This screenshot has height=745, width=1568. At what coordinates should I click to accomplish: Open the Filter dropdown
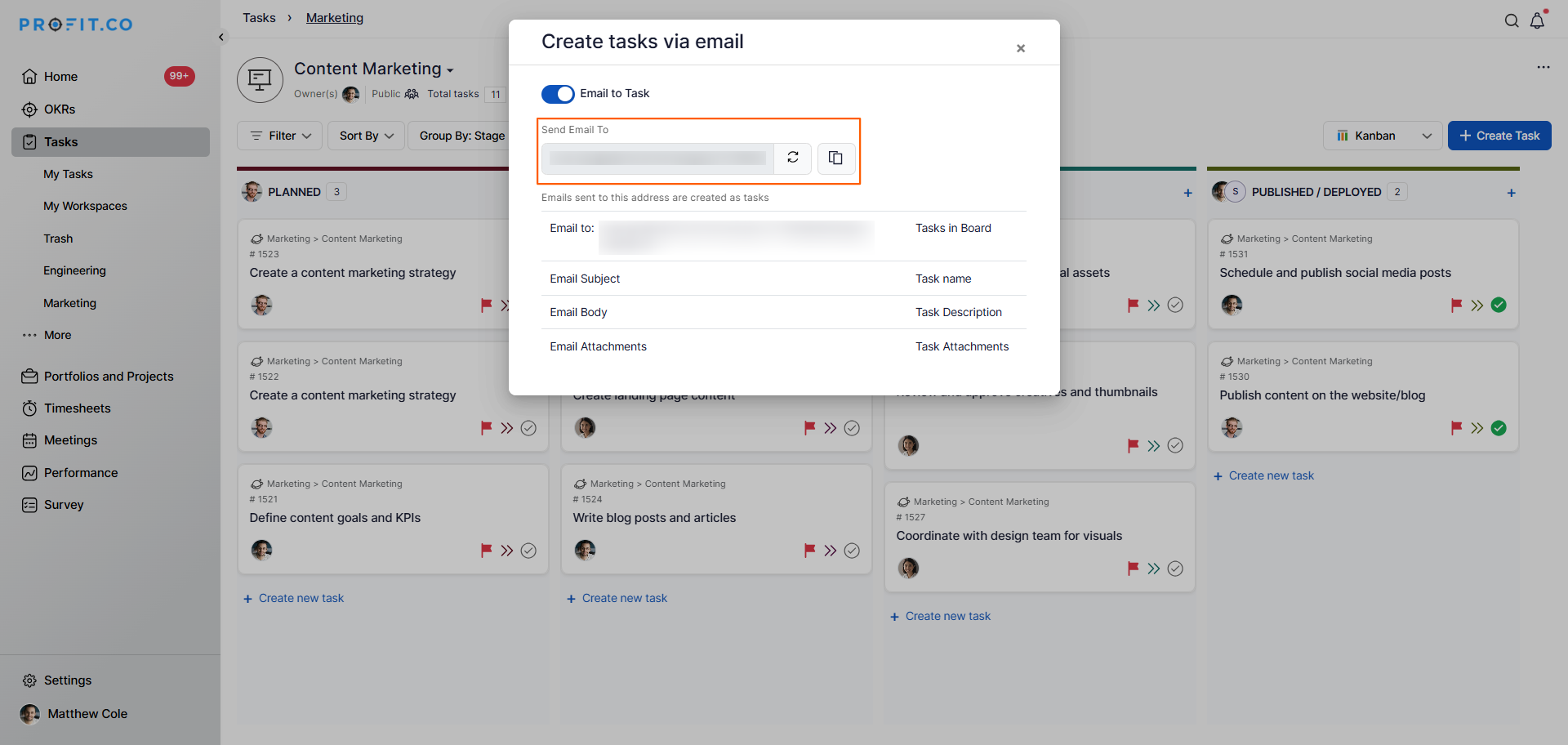(280, 136)
